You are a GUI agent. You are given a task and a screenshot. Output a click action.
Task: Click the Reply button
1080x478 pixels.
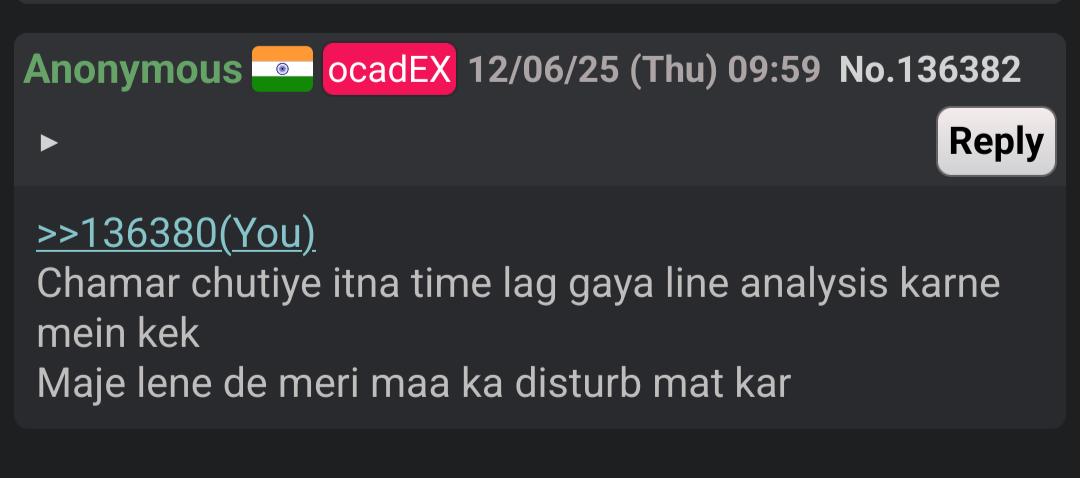[x=996, y=141]
